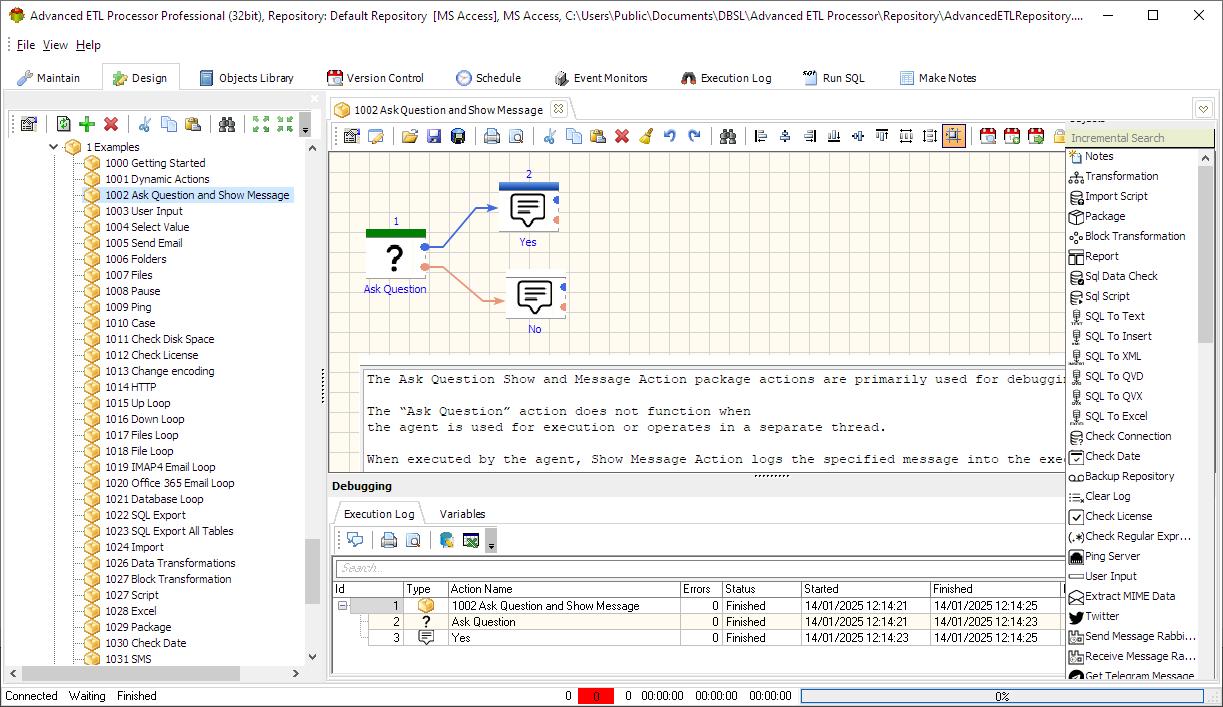Open the File menu
Image resolution: width=1223 pixels, height=707 pixels.
26,45
